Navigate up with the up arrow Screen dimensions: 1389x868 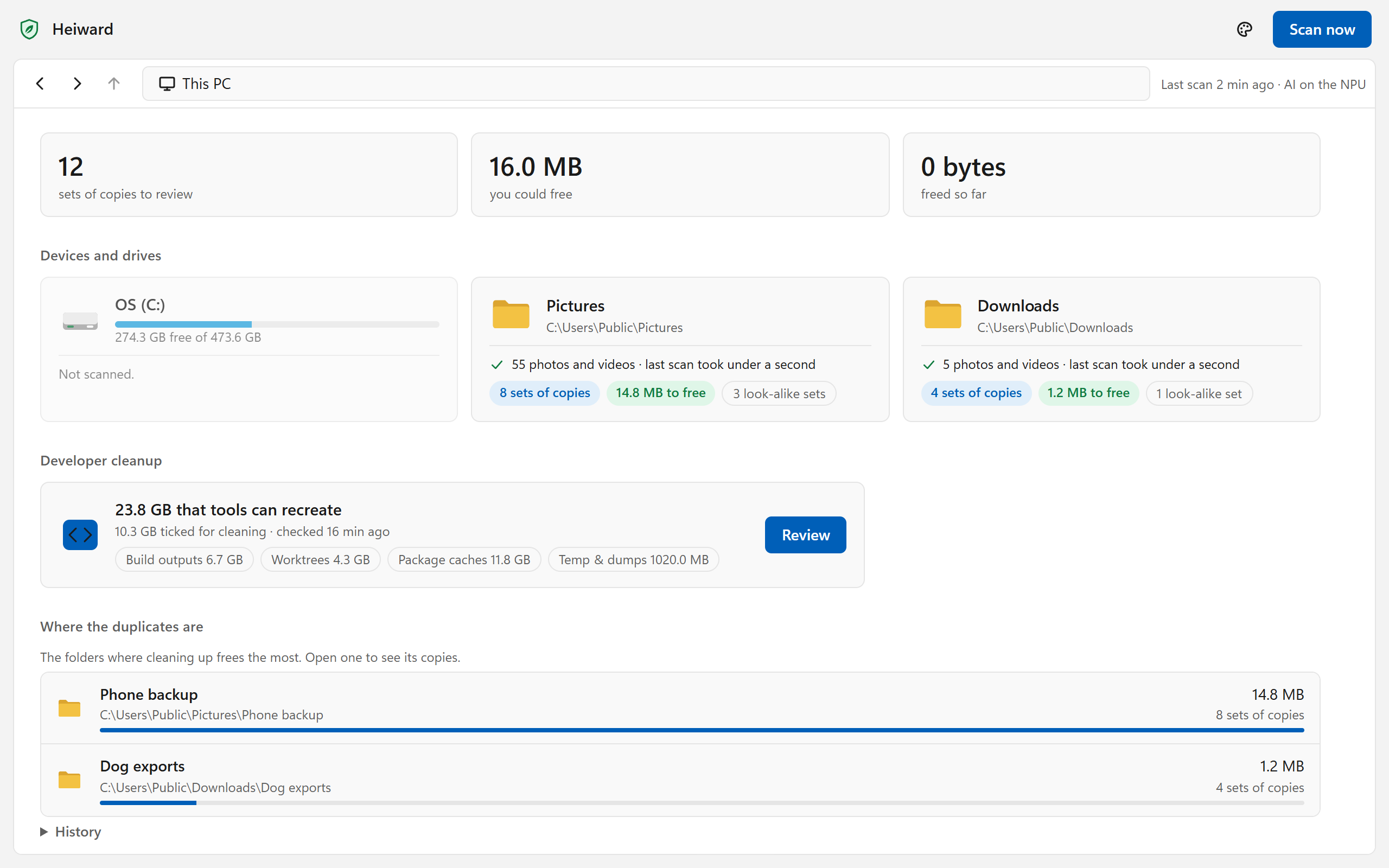113,84
